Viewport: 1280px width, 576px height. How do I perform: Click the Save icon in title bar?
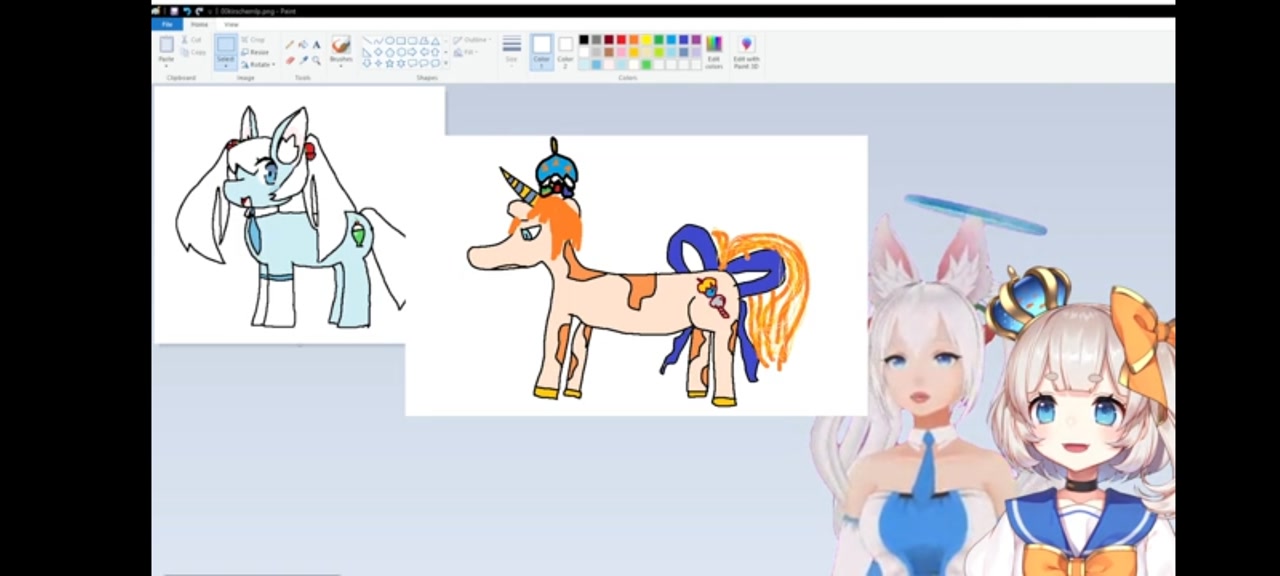(x=174, y=11)
